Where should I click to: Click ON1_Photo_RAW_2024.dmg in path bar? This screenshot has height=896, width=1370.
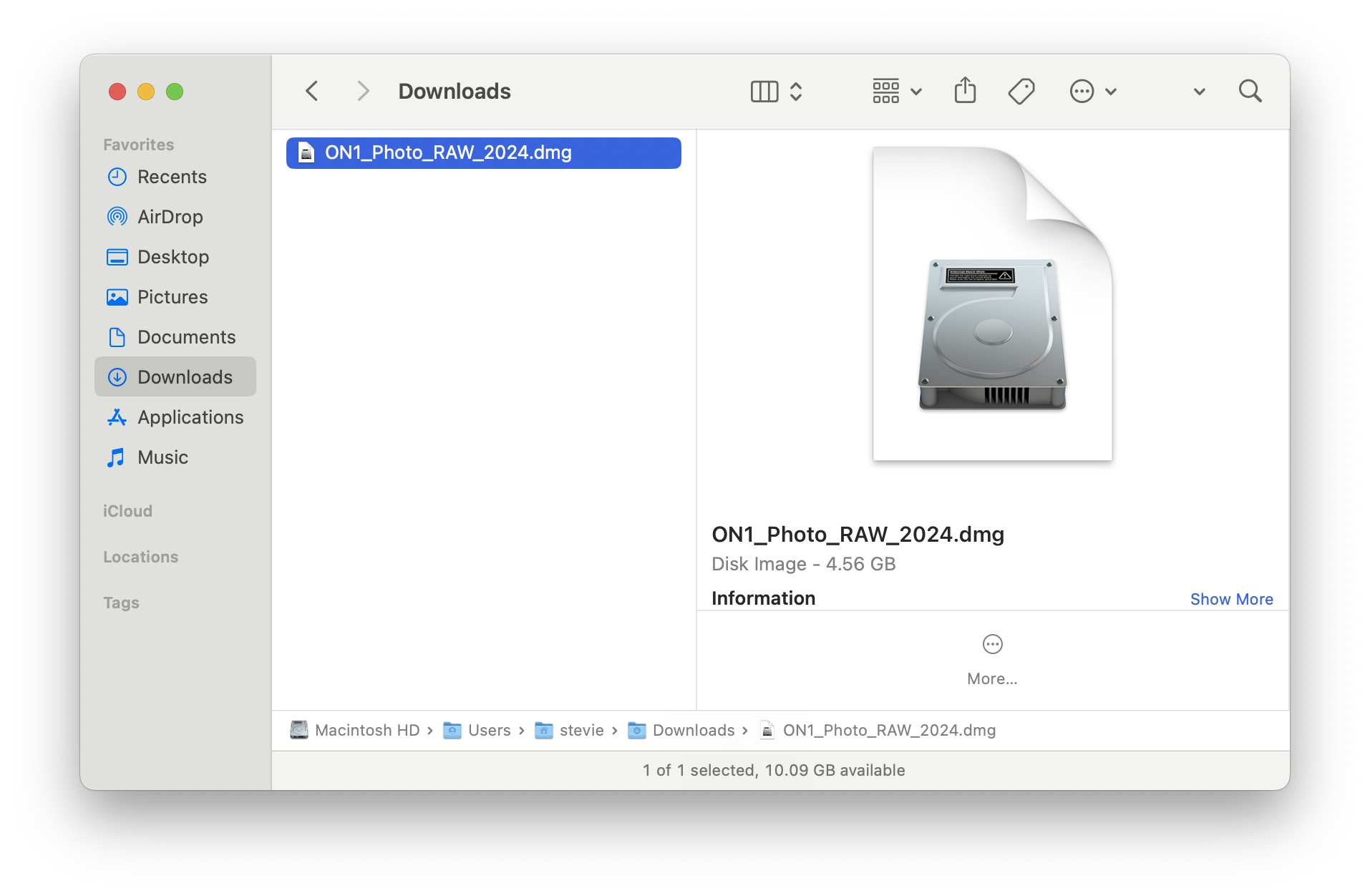(x=878, y=730)
